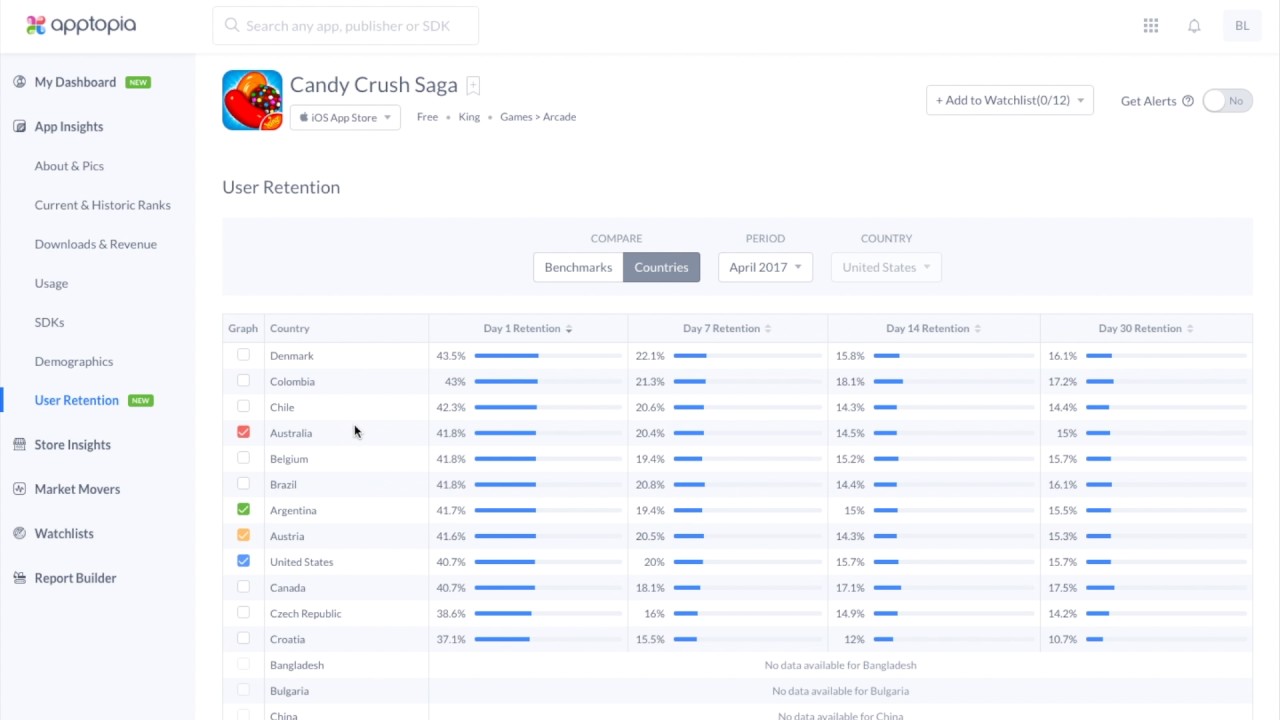Open Add to Watchlist dropdown
The height and width of the screenshot is (720, 1280).
point(1009,100)
